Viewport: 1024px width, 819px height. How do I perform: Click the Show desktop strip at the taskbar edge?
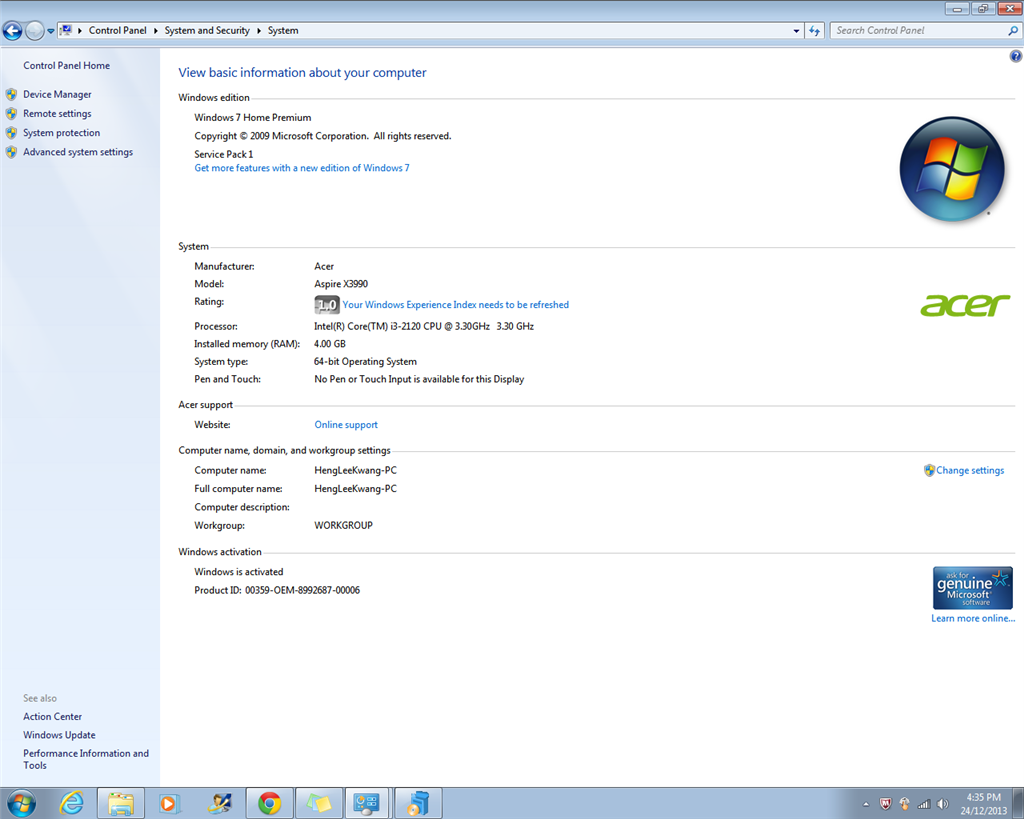coord(1018,803)
